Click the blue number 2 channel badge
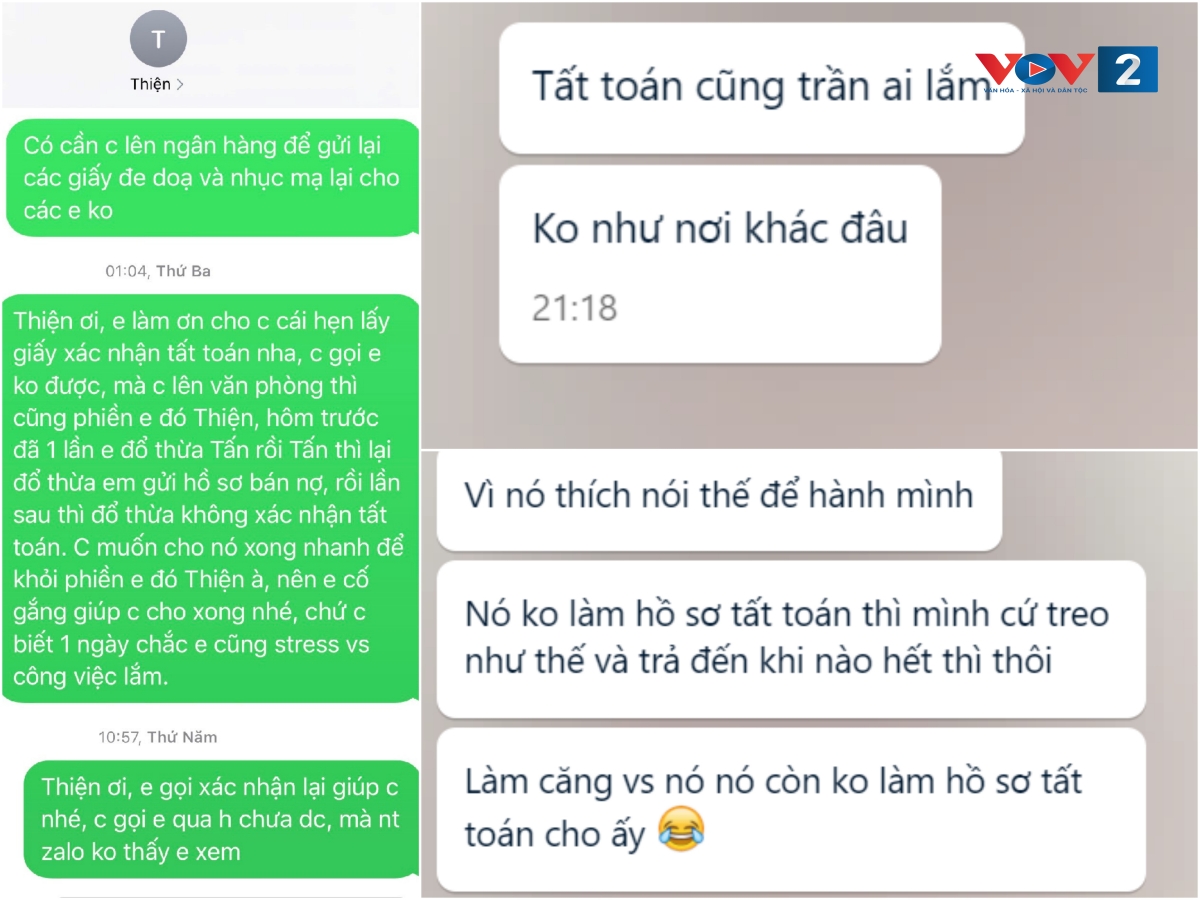Screen dimensions: 1200x900 pos(1128,69)
